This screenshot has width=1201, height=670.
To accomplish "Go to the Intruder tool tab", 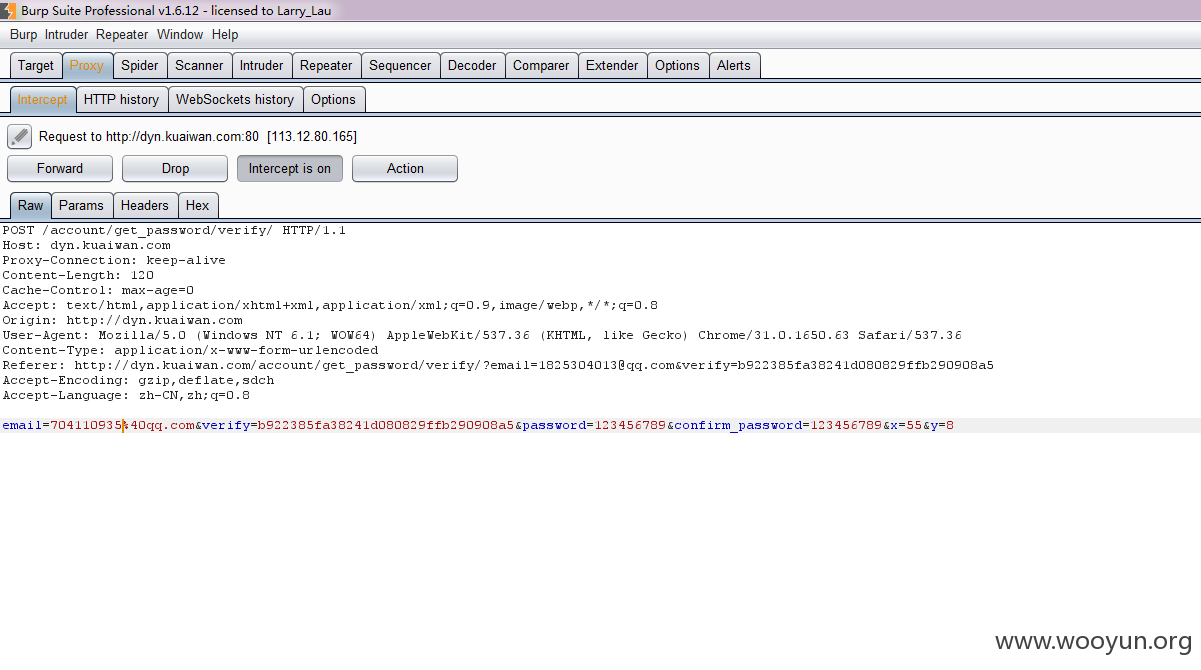I will [x=262, y=66].
